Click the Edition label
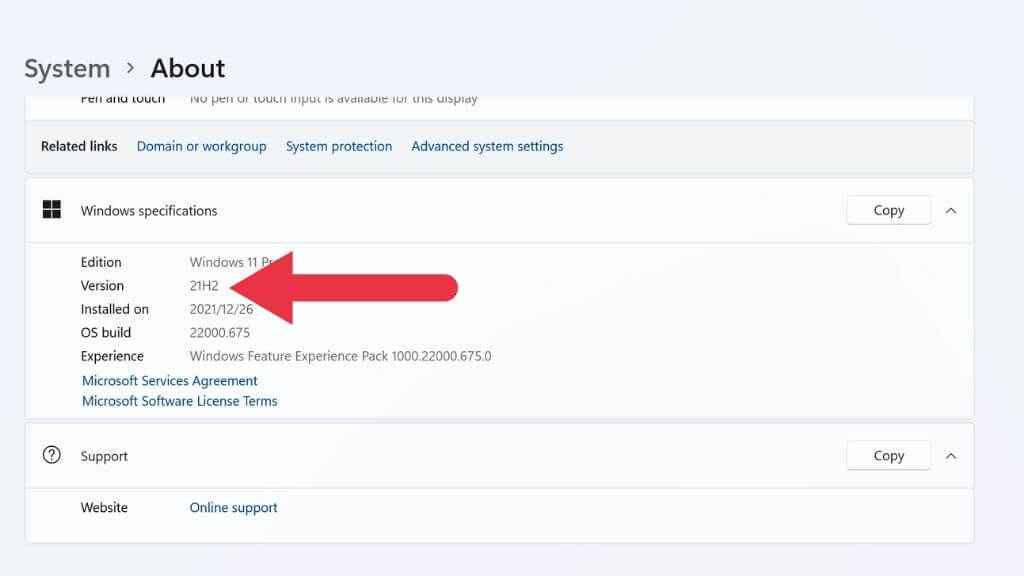The width and height of the screenshot is (1024, 576). (101, 262)
